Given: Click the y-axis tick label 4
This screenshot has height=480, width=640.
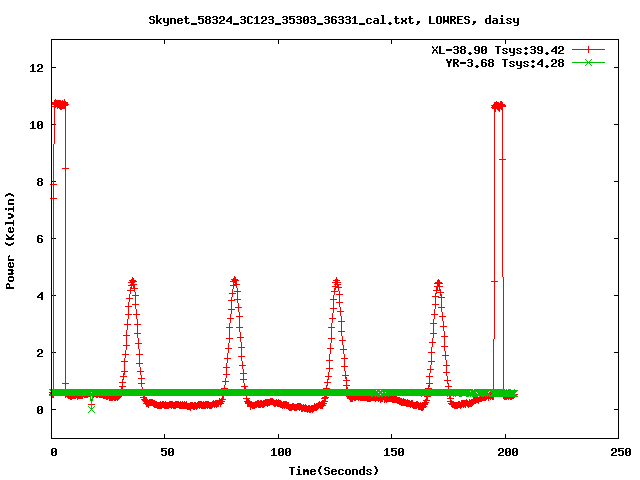Looking at the screenshot, I should tap(40, 296).
